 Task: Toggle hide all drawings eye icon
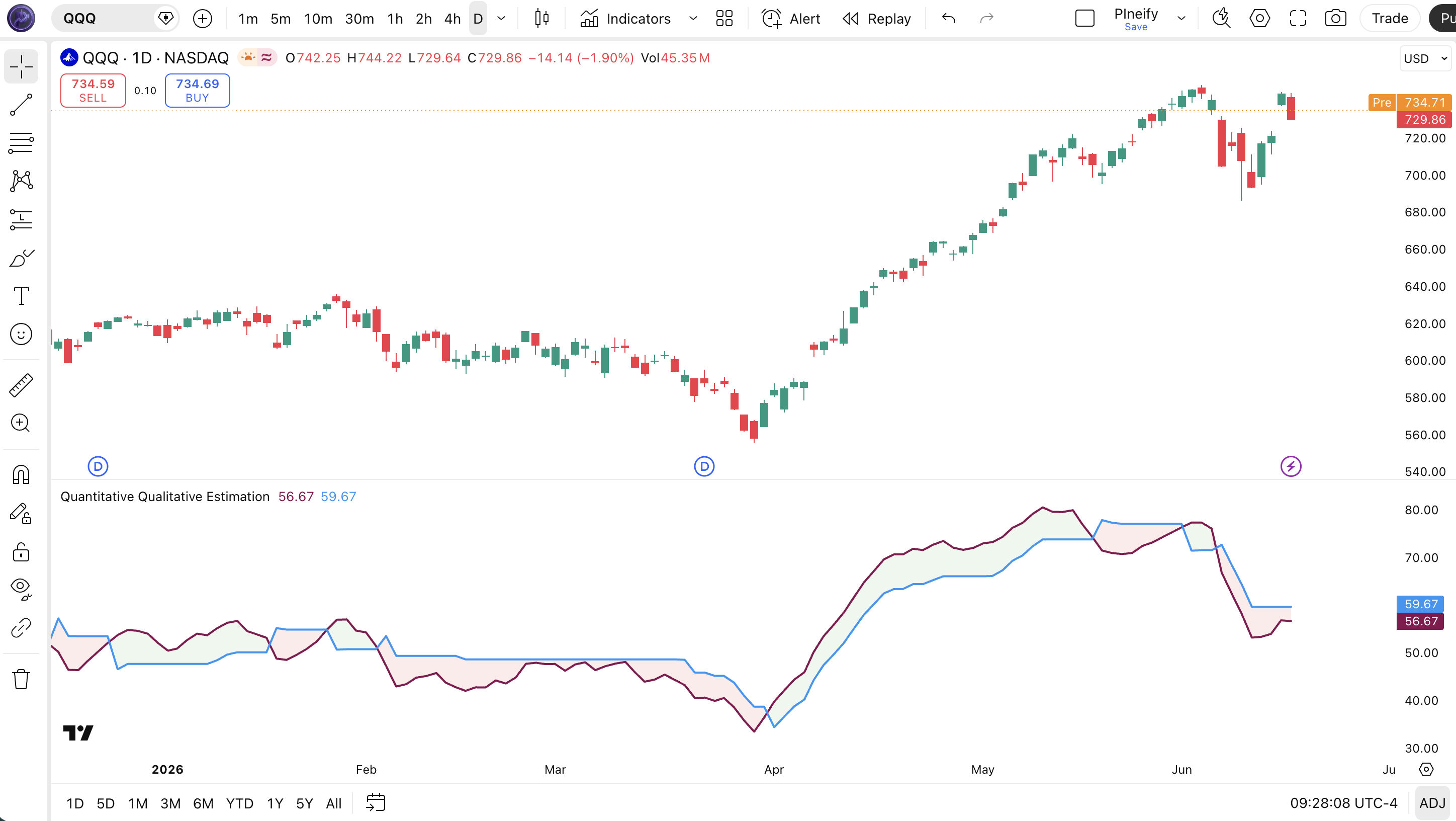[22, 589]
